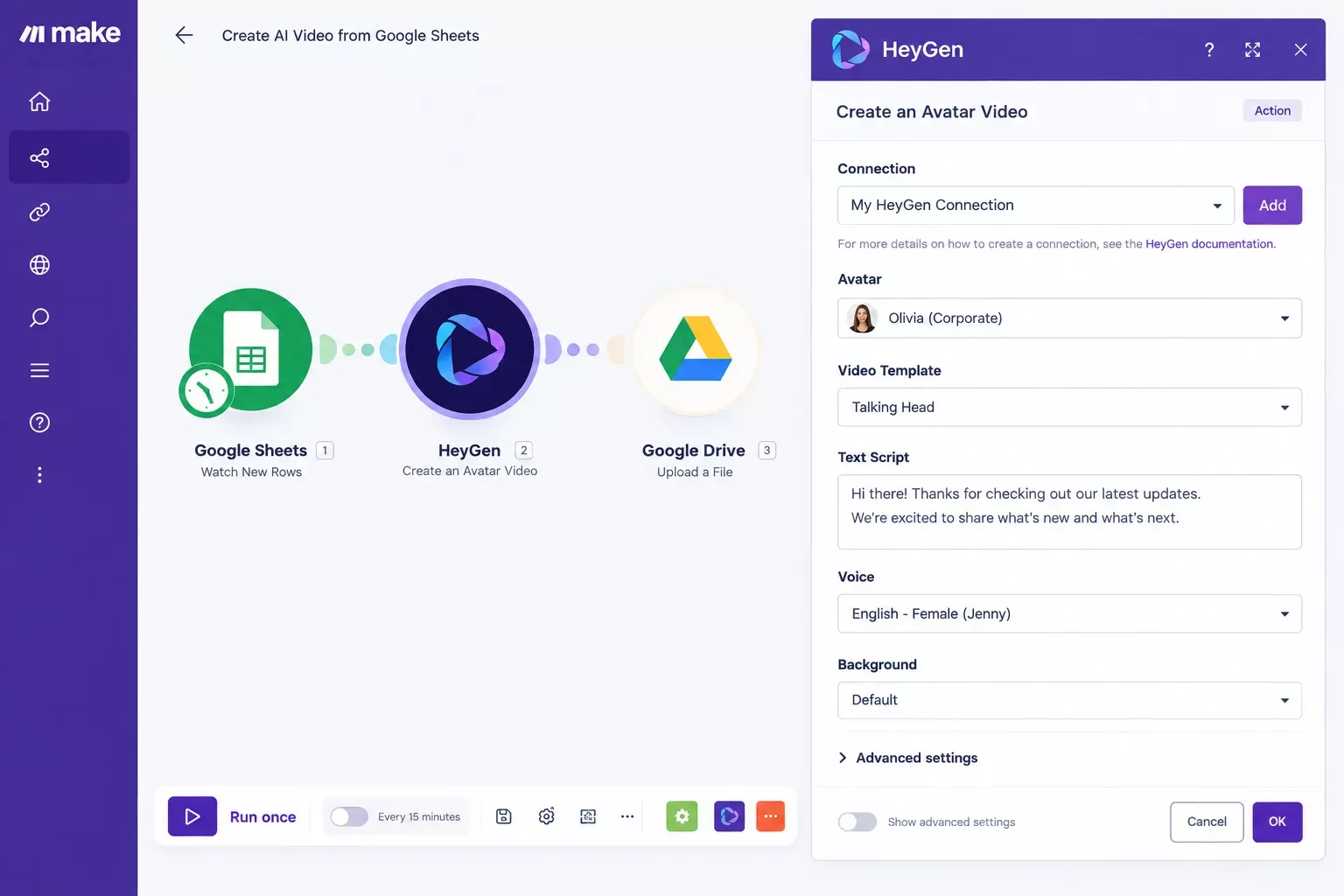1344x896 pixels.
Task: Click the scenario title text
Action: pos(350,36)
